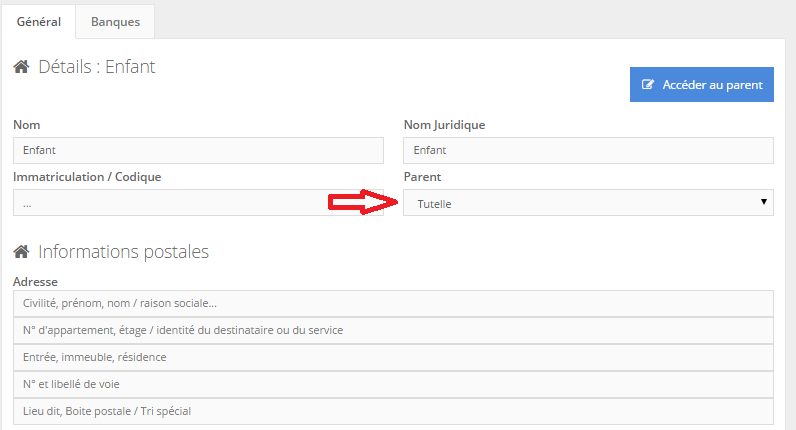Select the Lieu dit, Boite postale field
Image resolution: width=796 pixels, height=430 pixels.
click(394, 411)
